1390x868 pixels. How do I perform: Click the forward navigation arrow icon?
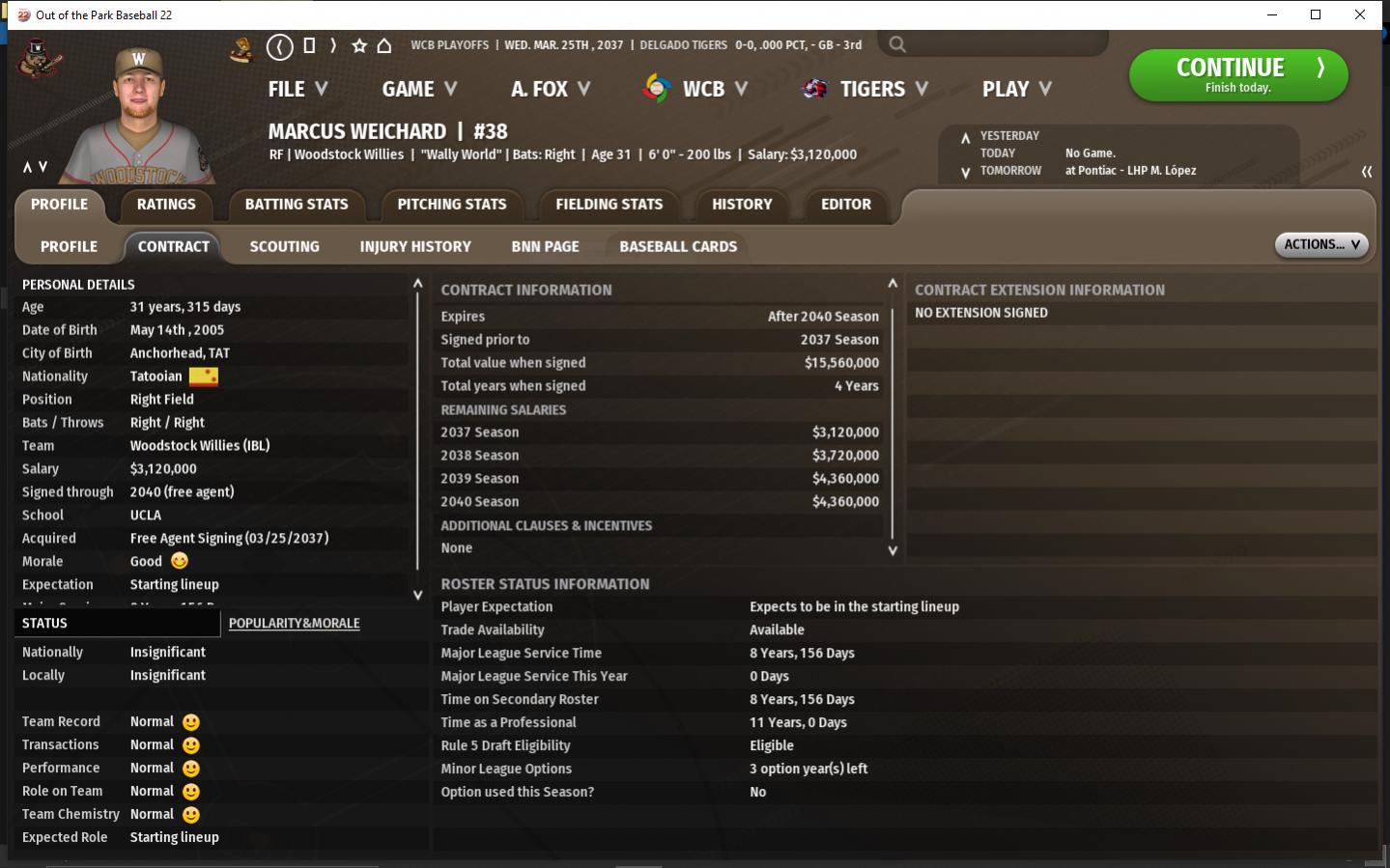333,46
